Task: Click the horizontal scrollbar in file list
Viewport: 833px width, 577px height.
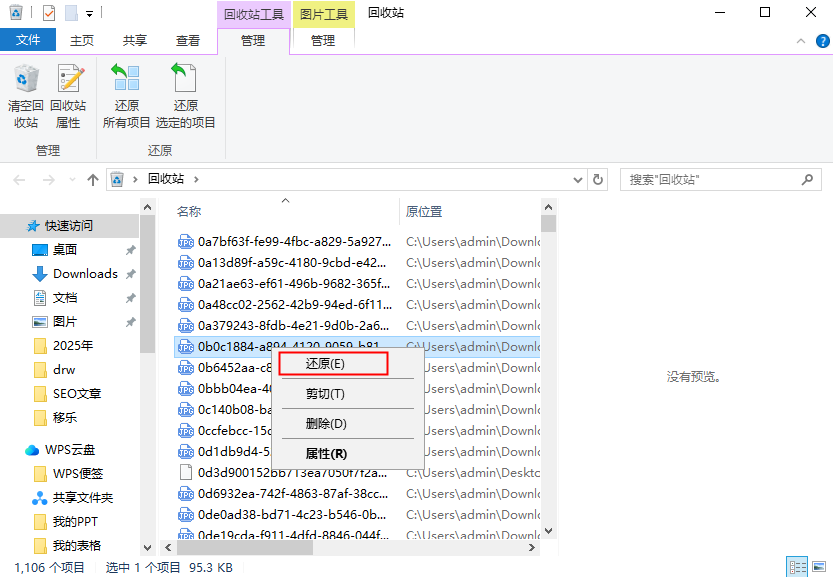Action: click(x=245, y=548)
